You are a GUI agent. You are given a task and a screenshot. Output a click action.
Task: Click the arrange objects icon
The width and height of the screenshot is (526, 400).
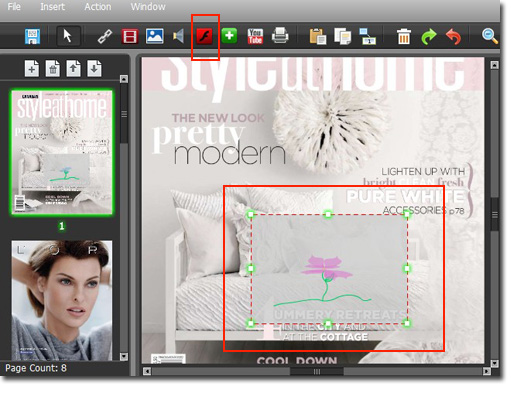367,36
